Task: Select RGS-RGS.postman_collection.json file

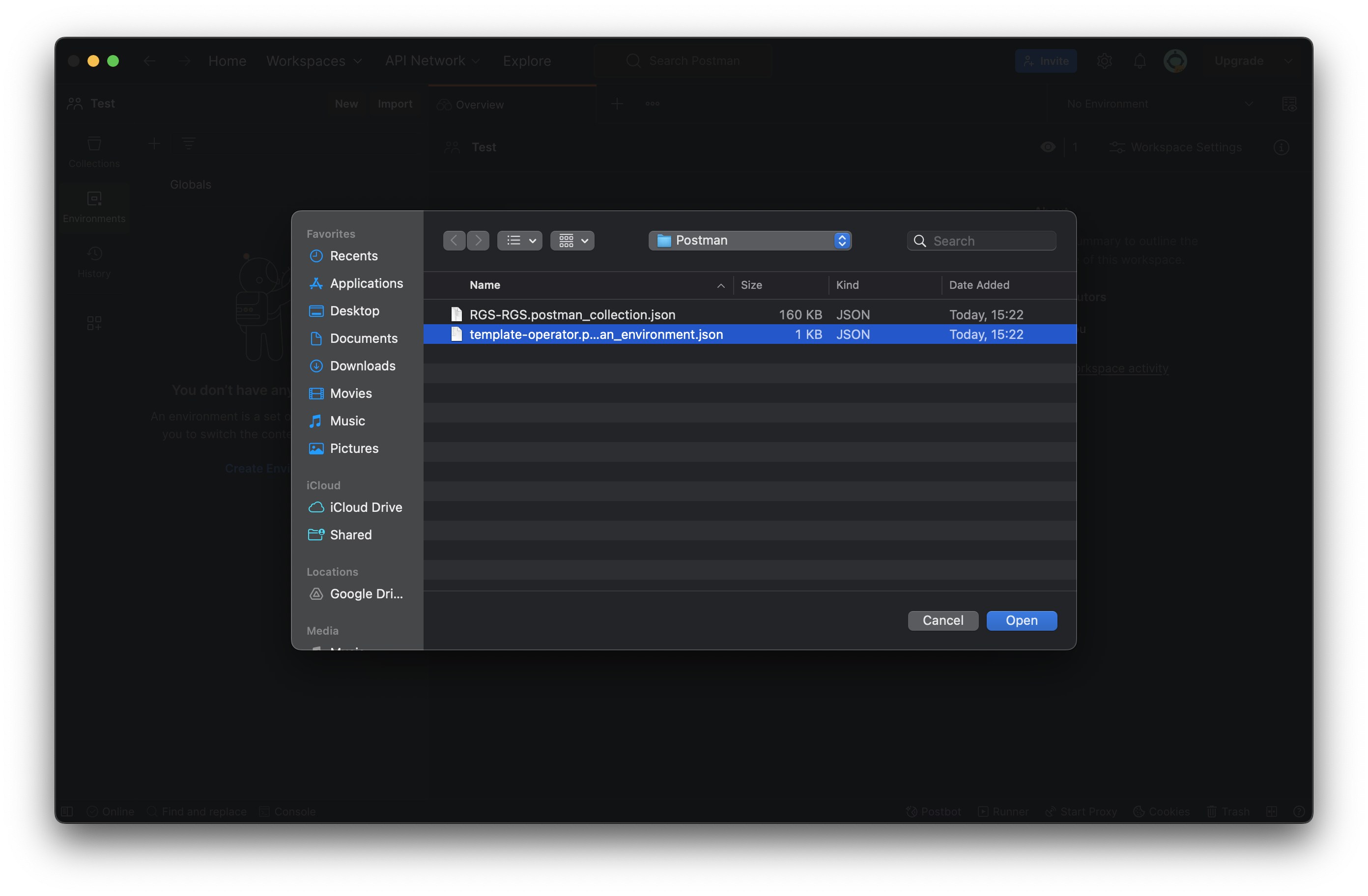Action: click(x=572, y=314)
